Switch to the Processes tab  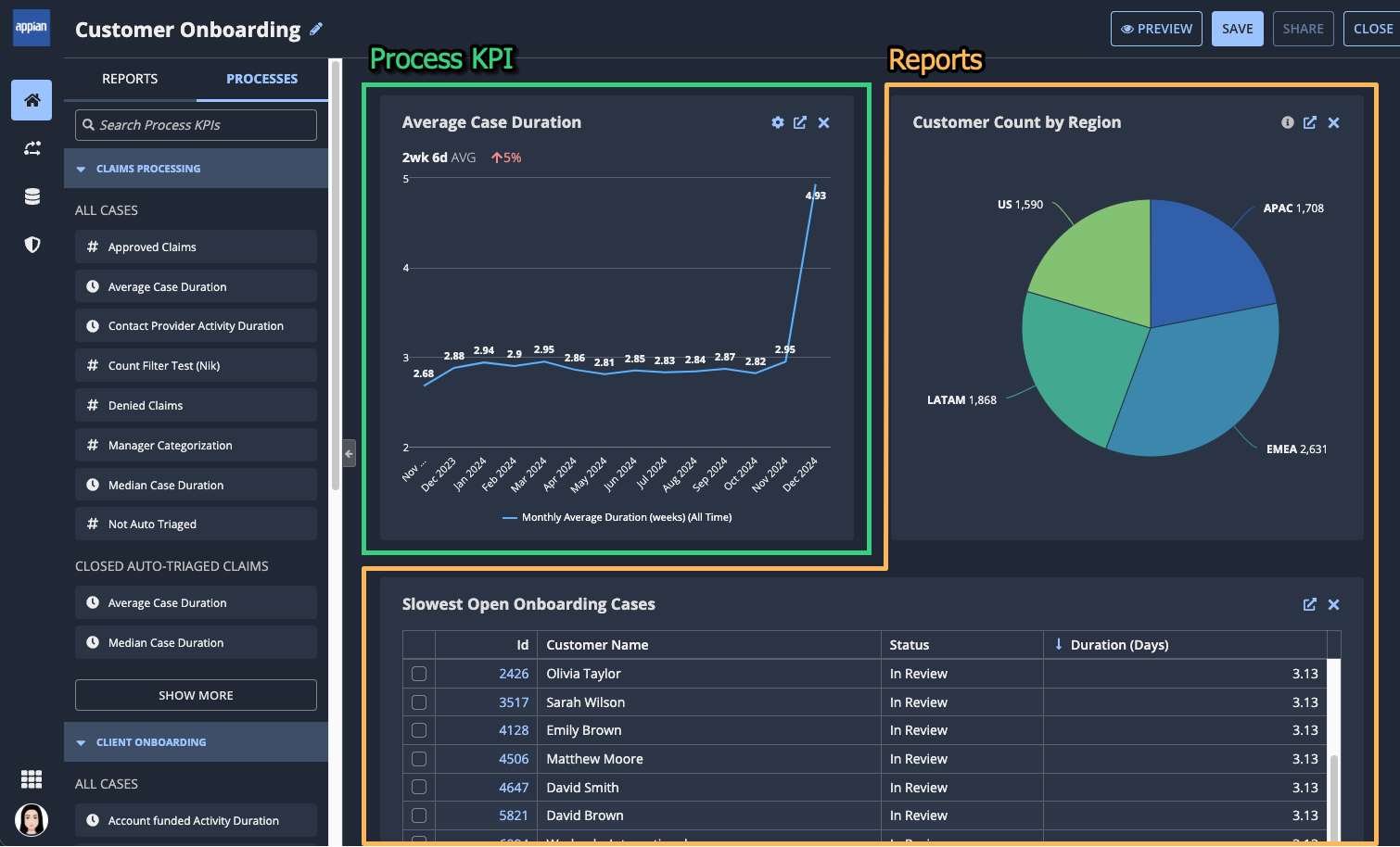click(x=262, y=79)
